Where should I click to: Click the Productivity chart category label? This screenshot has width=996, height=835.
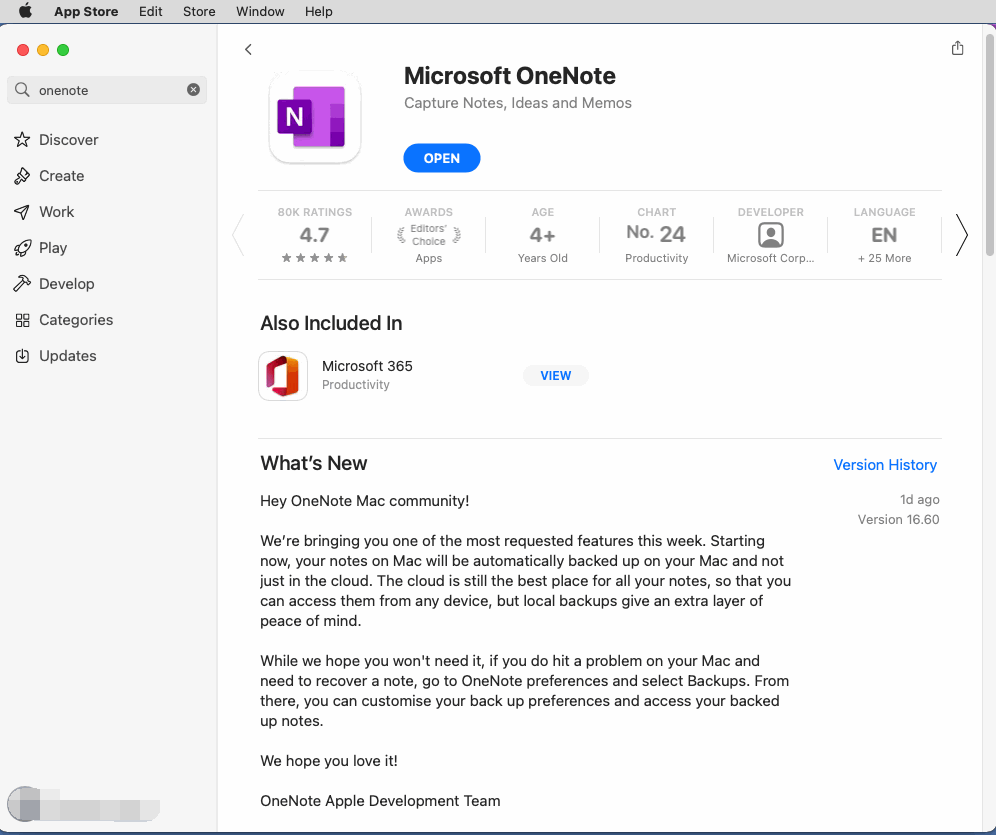click(x=656, y=258)
